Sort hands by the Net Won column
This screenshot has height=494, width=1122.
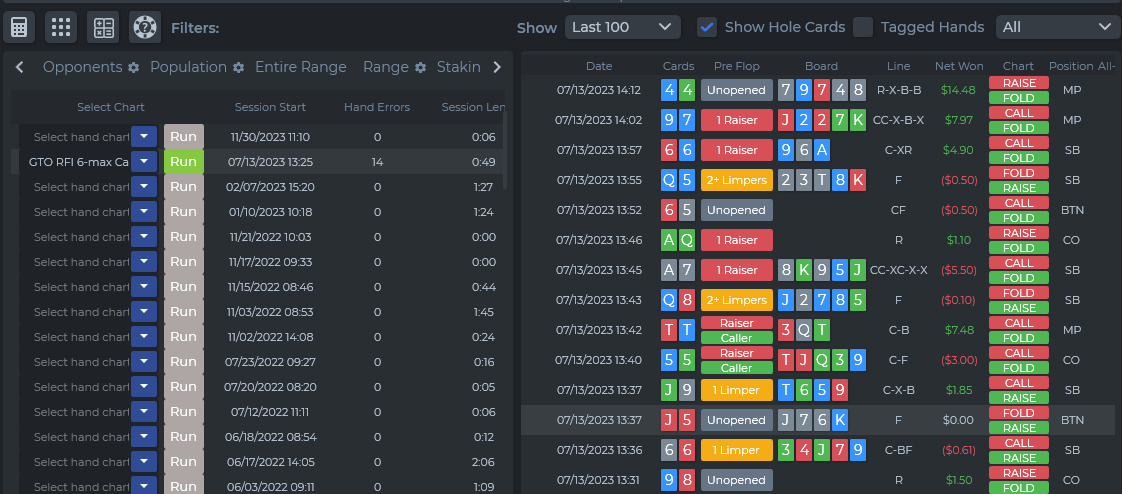point(959,66)
